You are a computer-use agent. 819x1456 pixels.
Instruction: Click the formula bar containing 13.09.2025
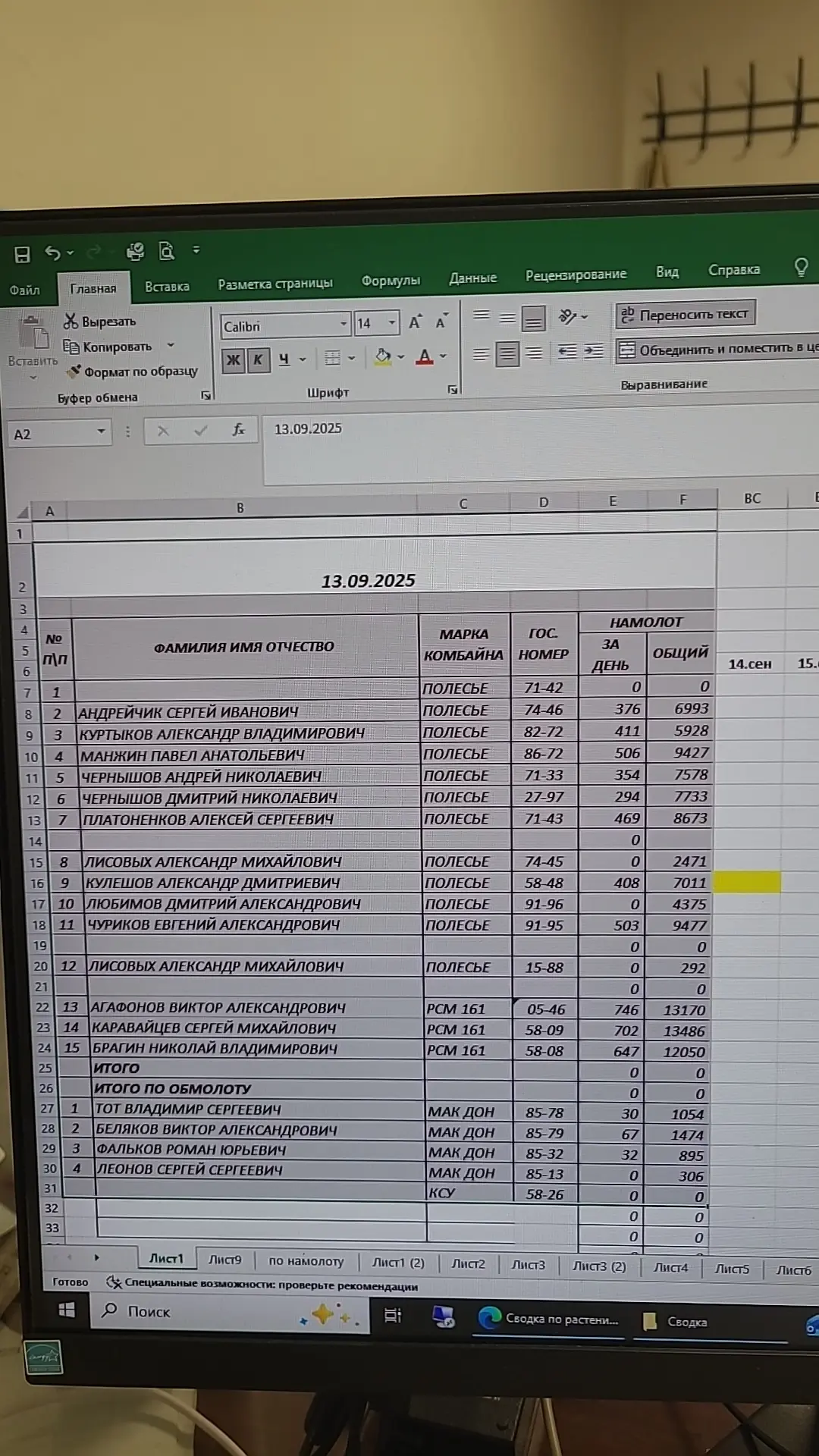pyautogui.click(x=541, y=449)
